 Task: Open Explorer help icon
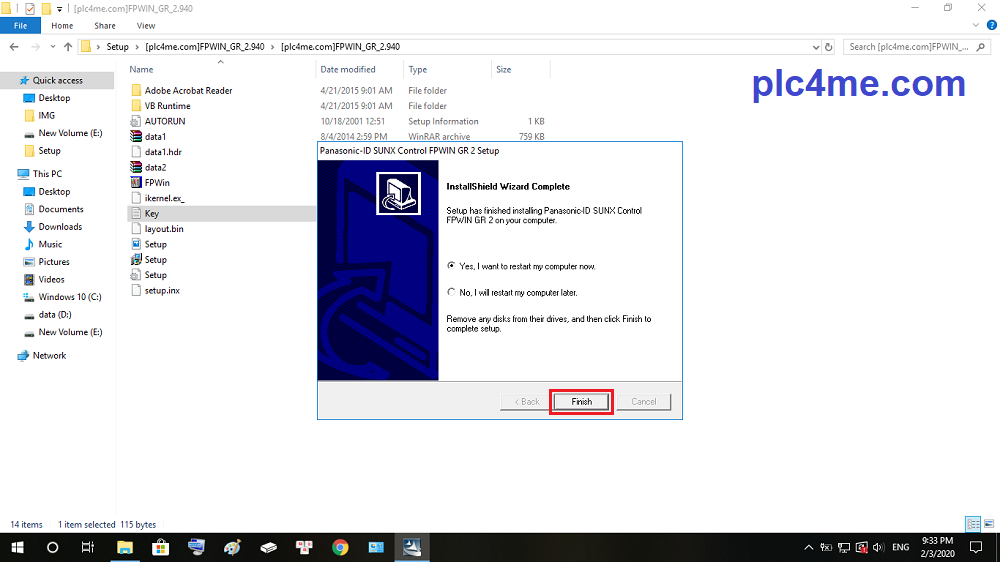991,26
